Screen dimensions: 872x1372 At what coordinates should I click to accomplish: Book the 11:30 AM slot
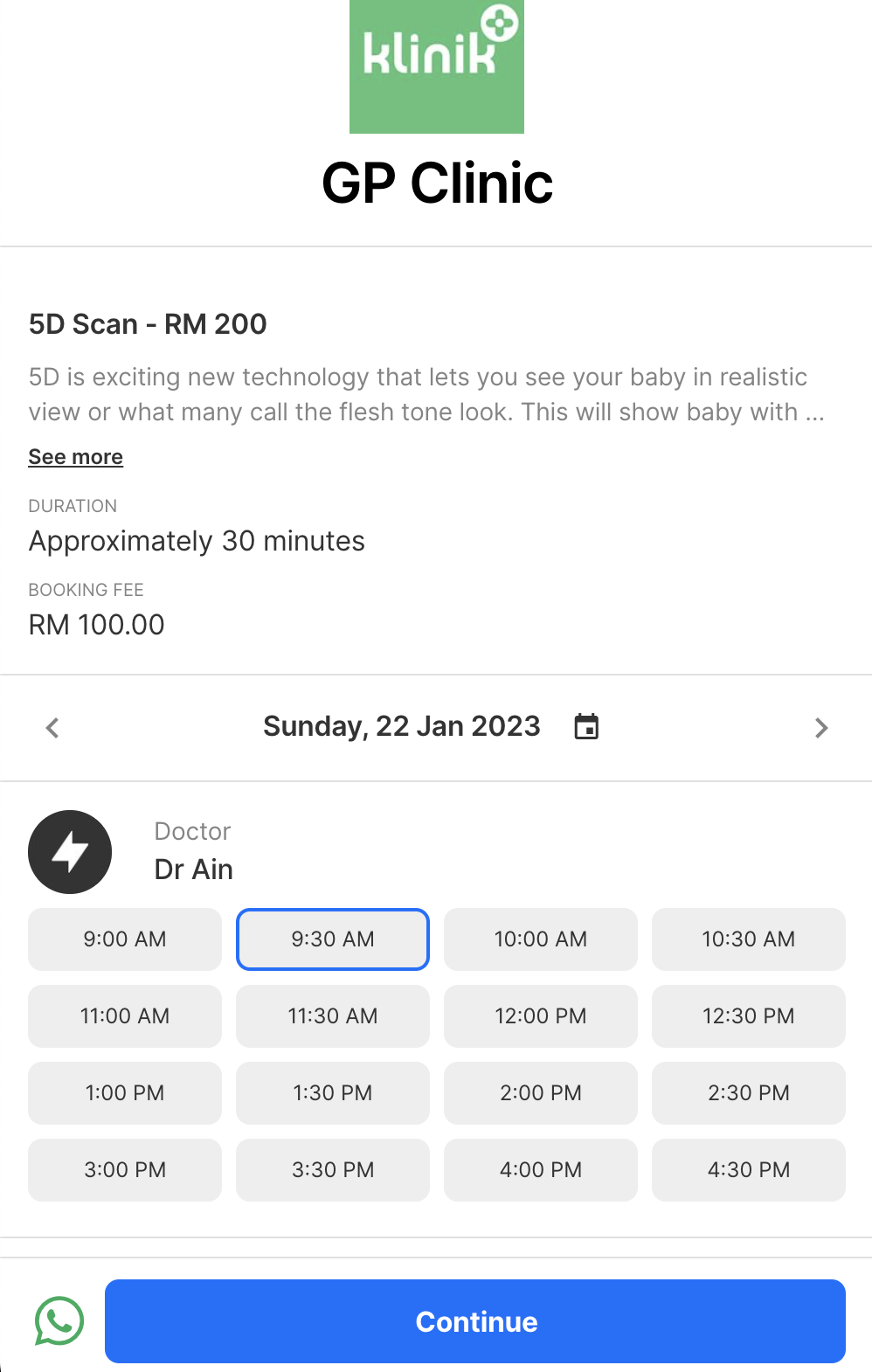click(333, 1016)
